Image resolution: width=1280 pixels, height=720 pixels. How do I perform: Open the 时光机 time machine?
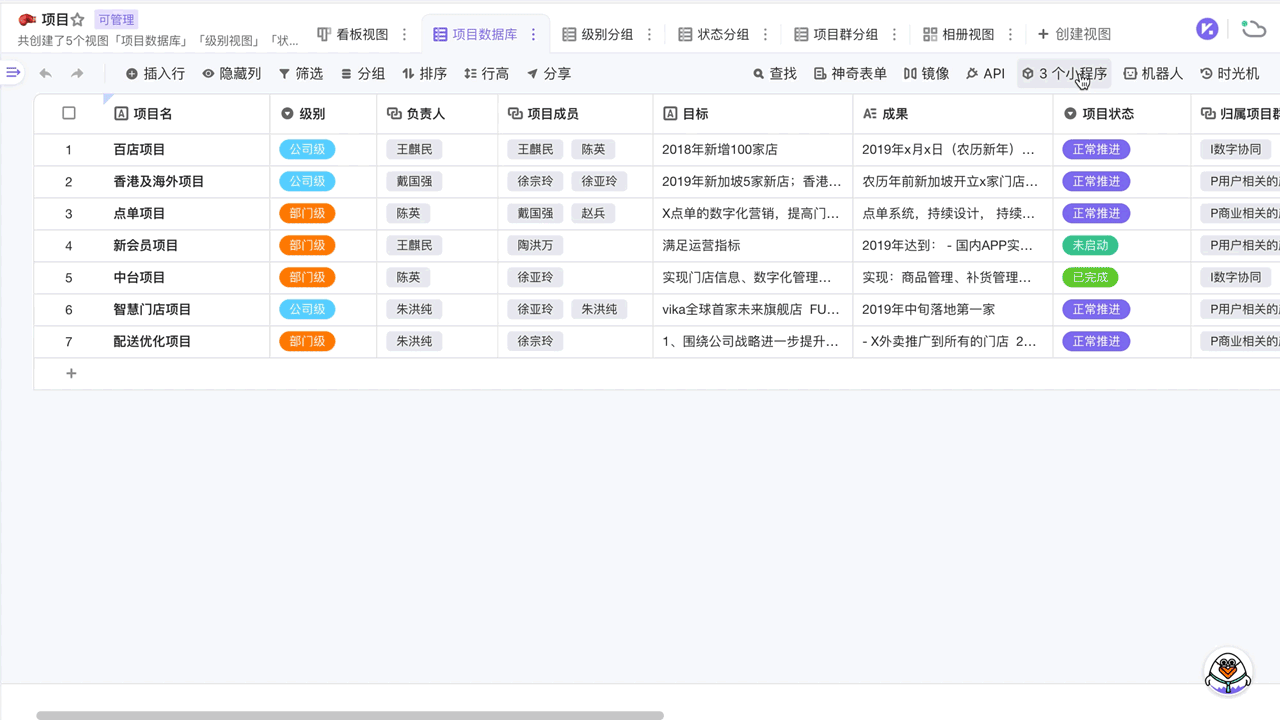click(1229, 74)
